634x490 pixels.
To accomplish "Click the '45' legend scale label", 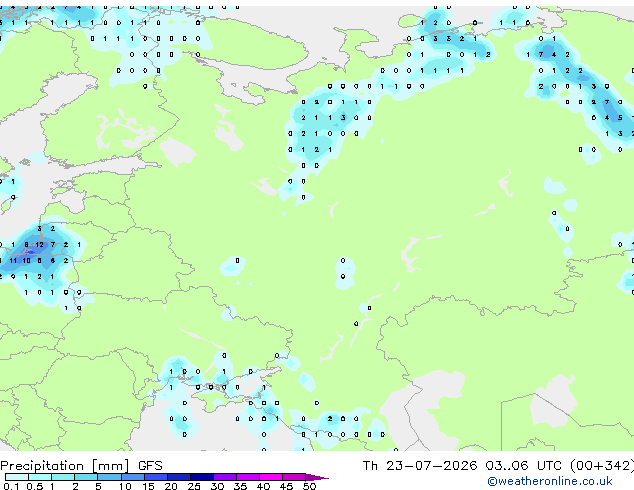I will 286,486.
